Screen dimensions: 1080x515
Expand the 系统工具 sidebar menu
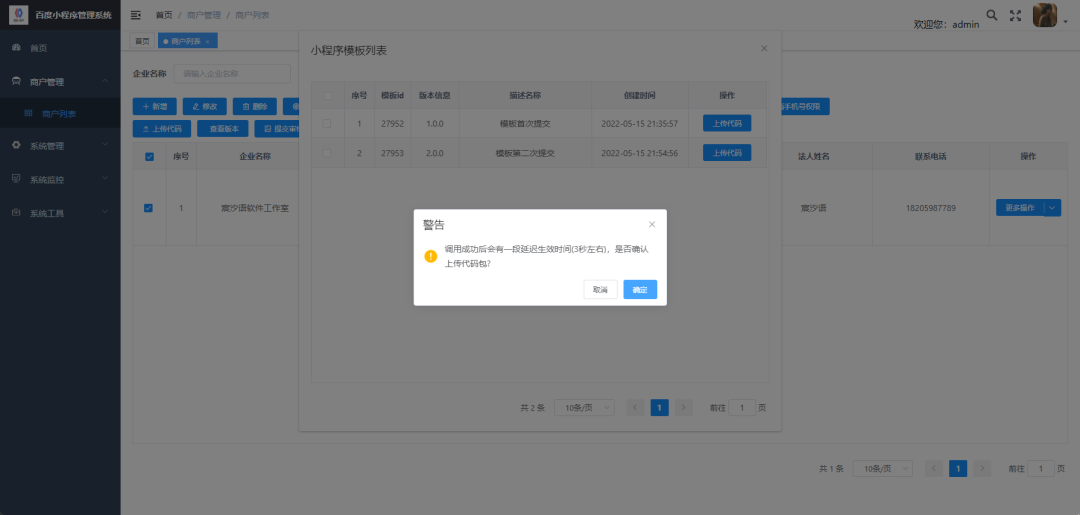point(60,213)
